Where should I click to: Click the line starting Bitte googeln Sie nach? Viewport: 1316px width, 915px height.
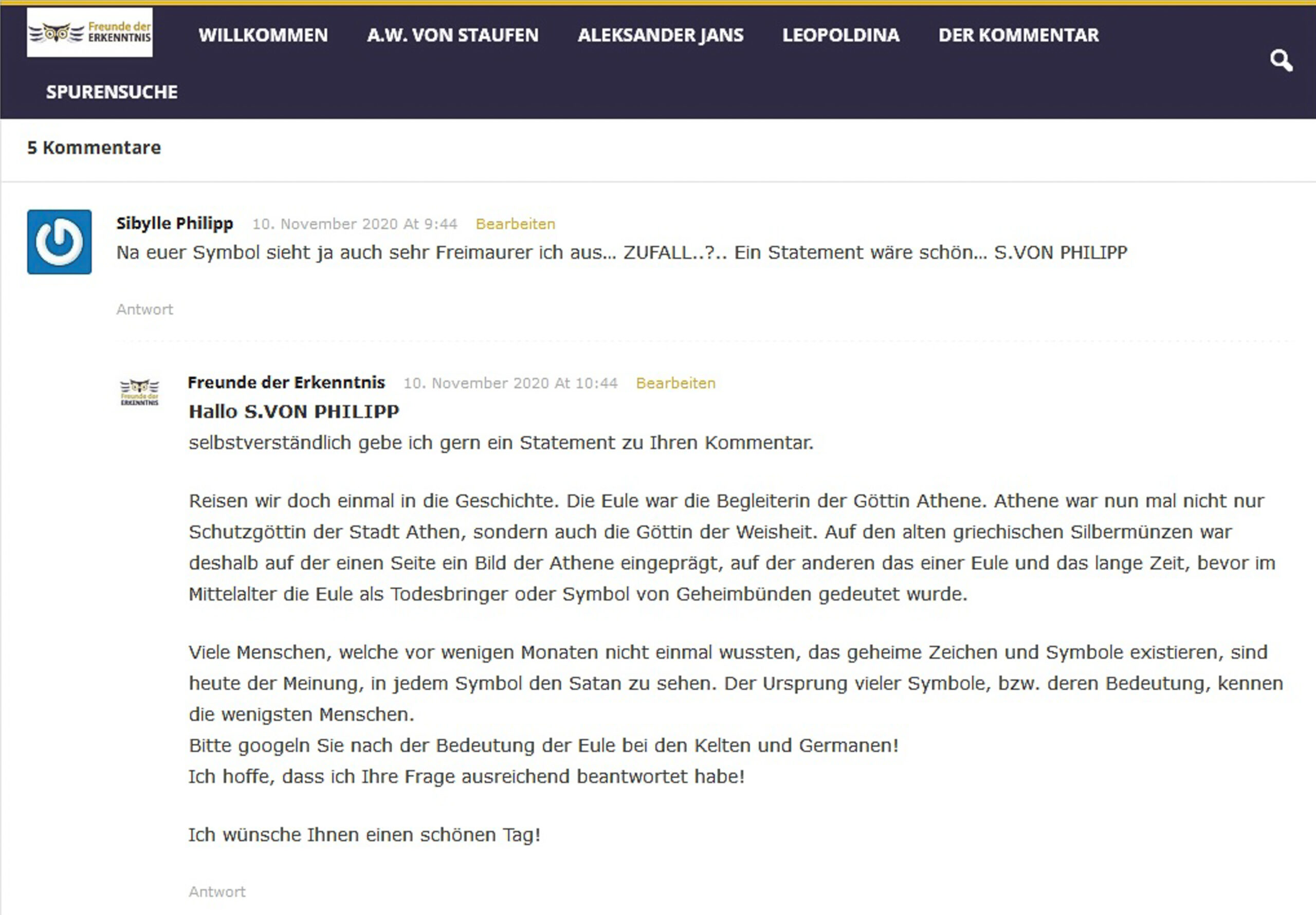(x=543, y=745)
